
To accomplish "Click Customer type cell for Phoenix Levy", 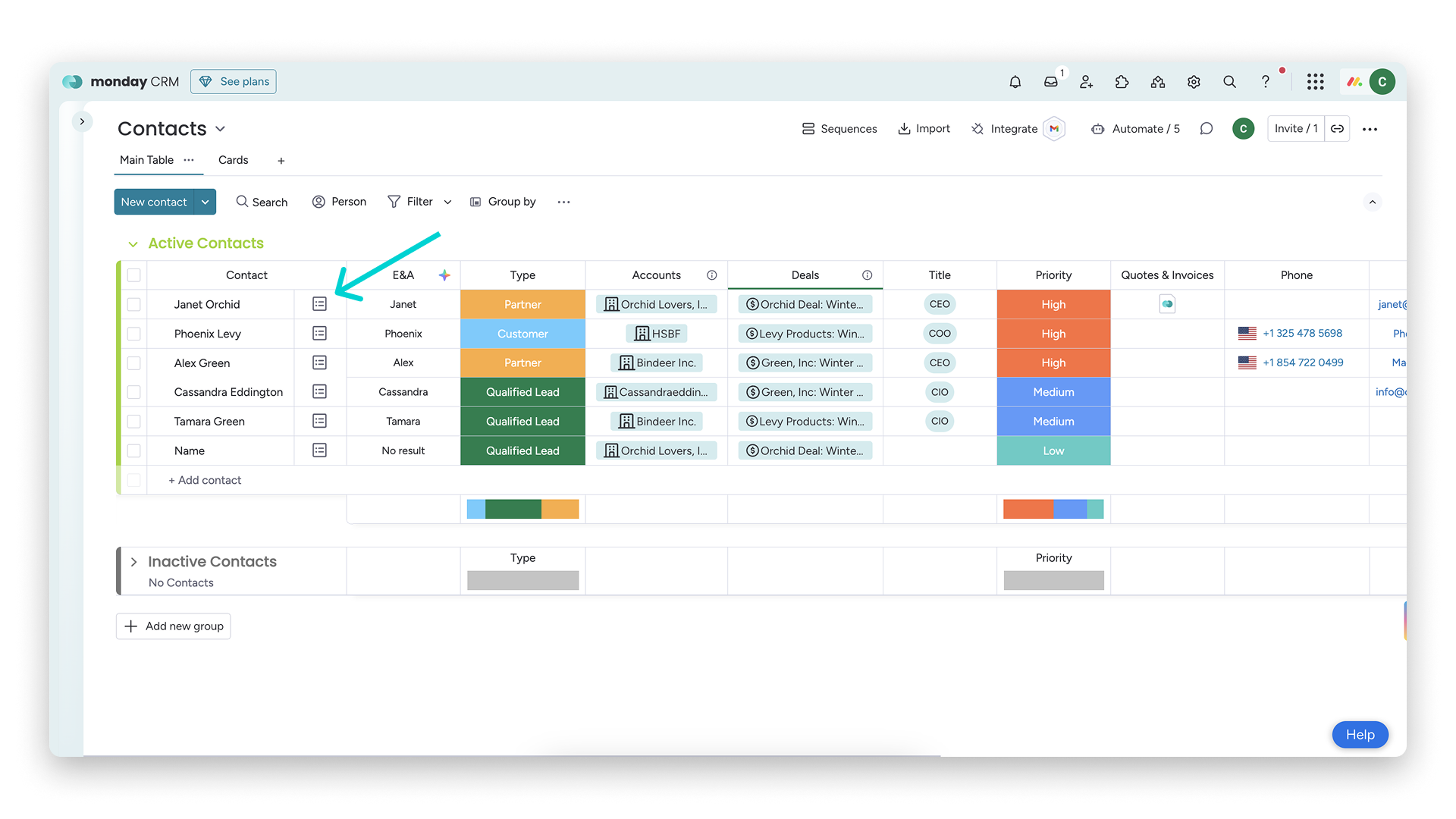I will (x=522, y=334).
